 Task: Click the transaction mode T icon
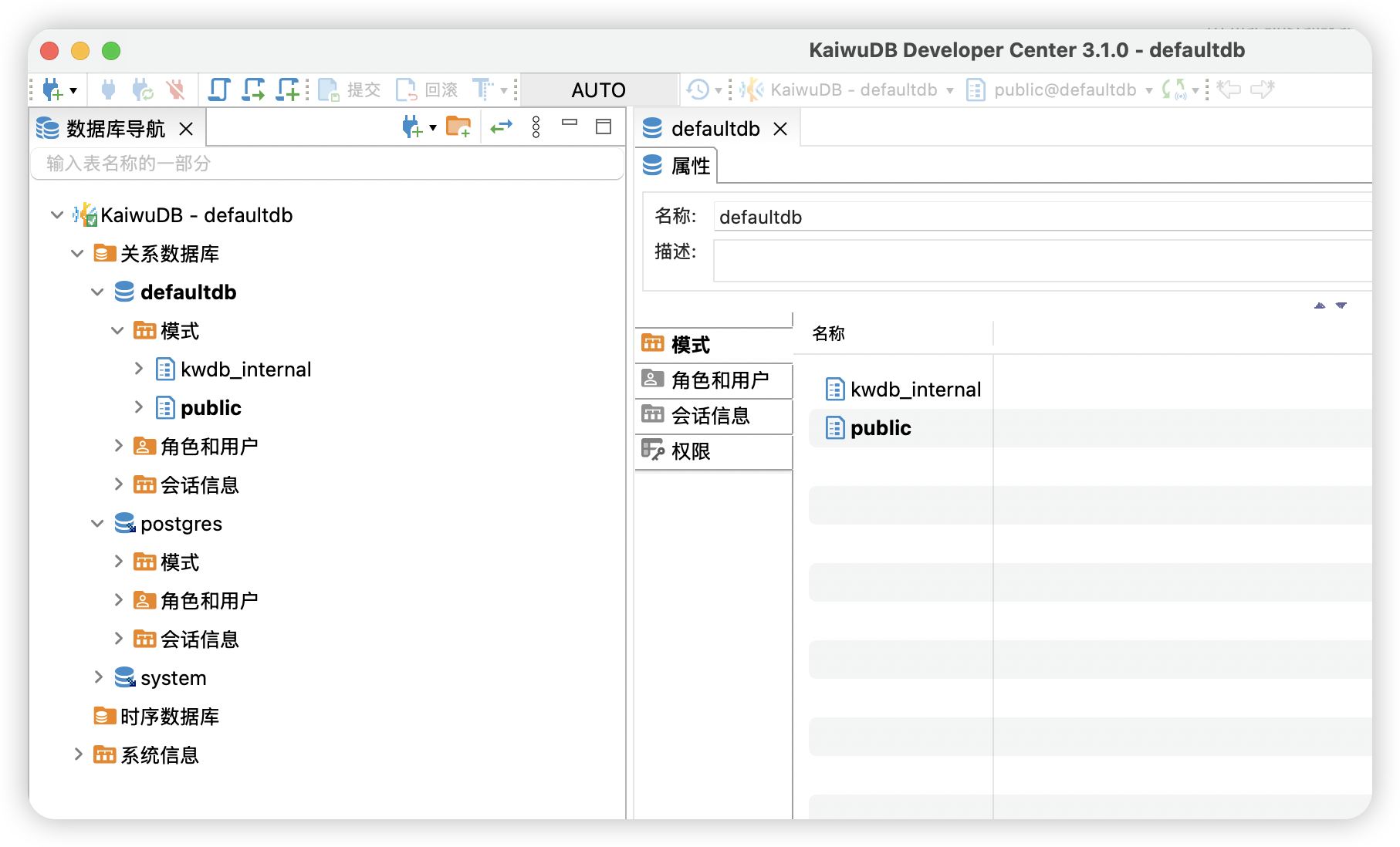(482, 90)
